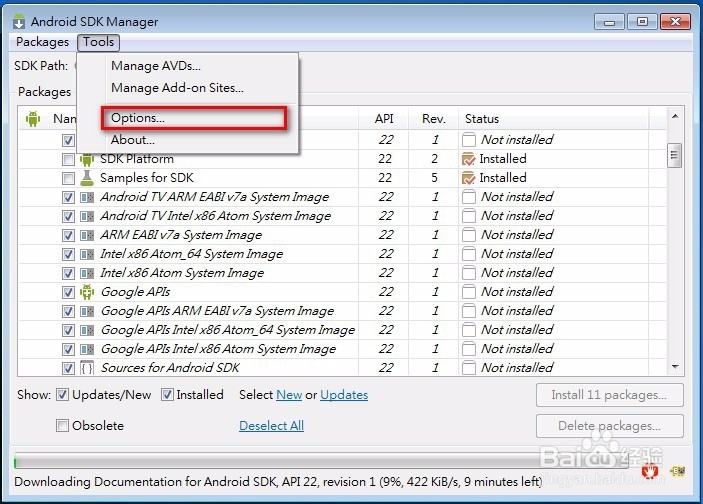Click the Google APIs android icon
This screenshot has height=504, width=703.
click(x=87, y=292)
